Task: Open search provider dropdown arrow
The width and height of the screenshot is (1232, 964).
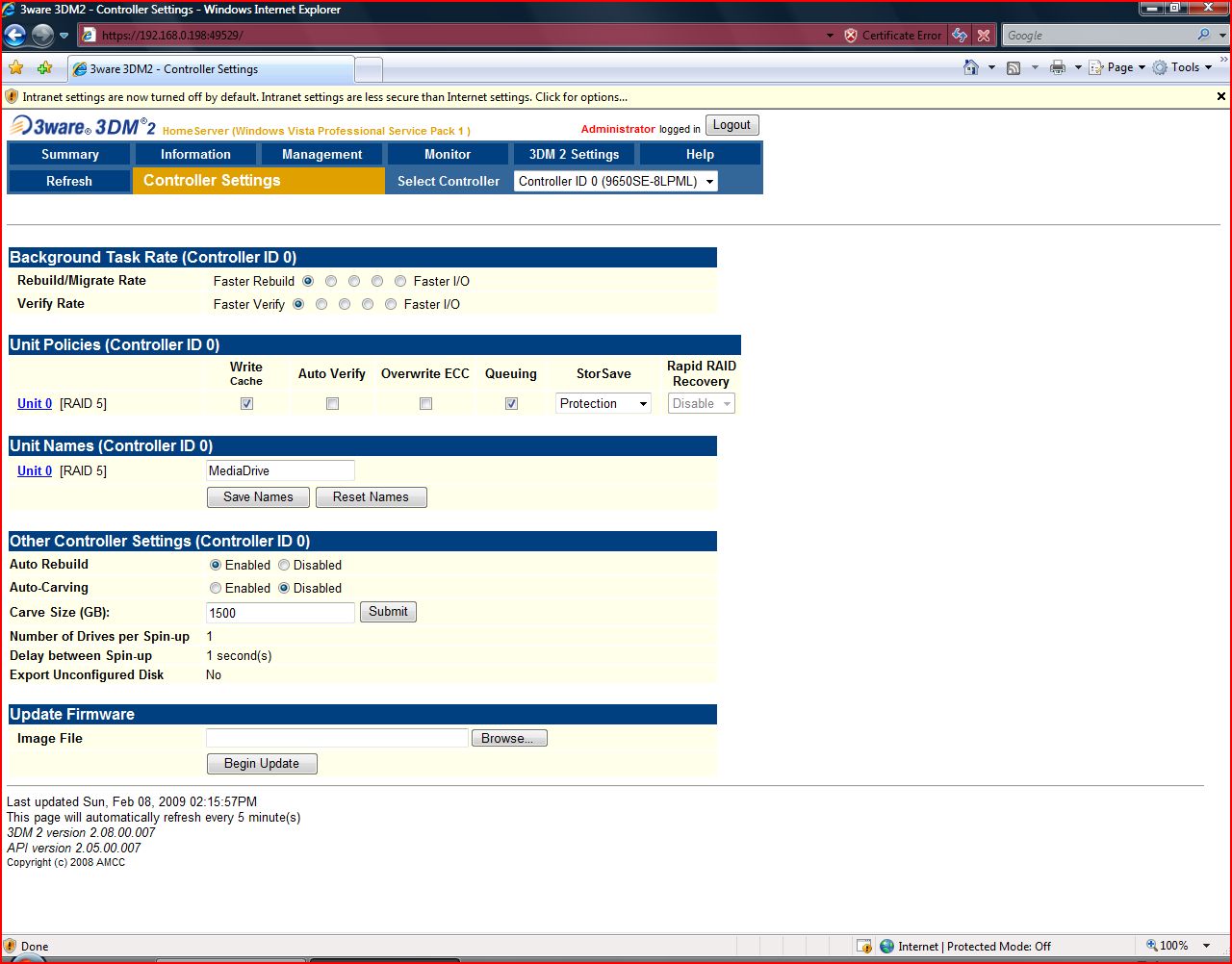Action: 1222,36
